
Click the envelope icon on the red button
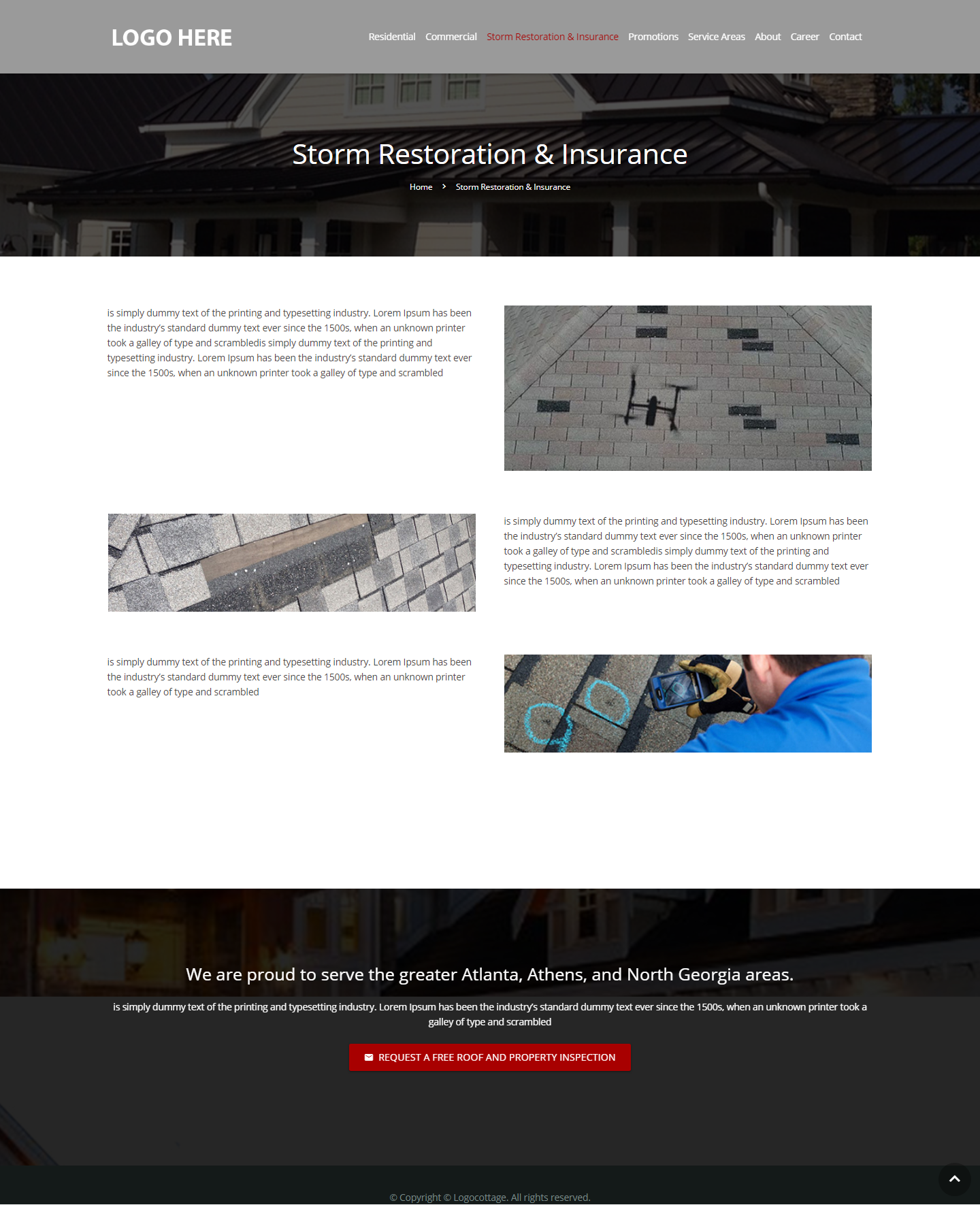point(369,1057)
